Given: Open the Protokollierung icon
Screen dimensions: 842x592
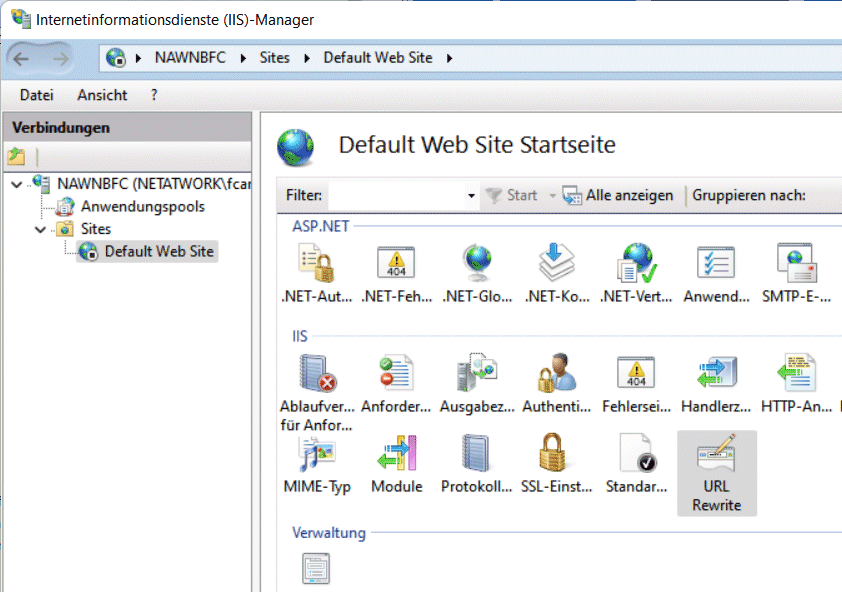Looking at the screenshot, I should coord(476,452).
